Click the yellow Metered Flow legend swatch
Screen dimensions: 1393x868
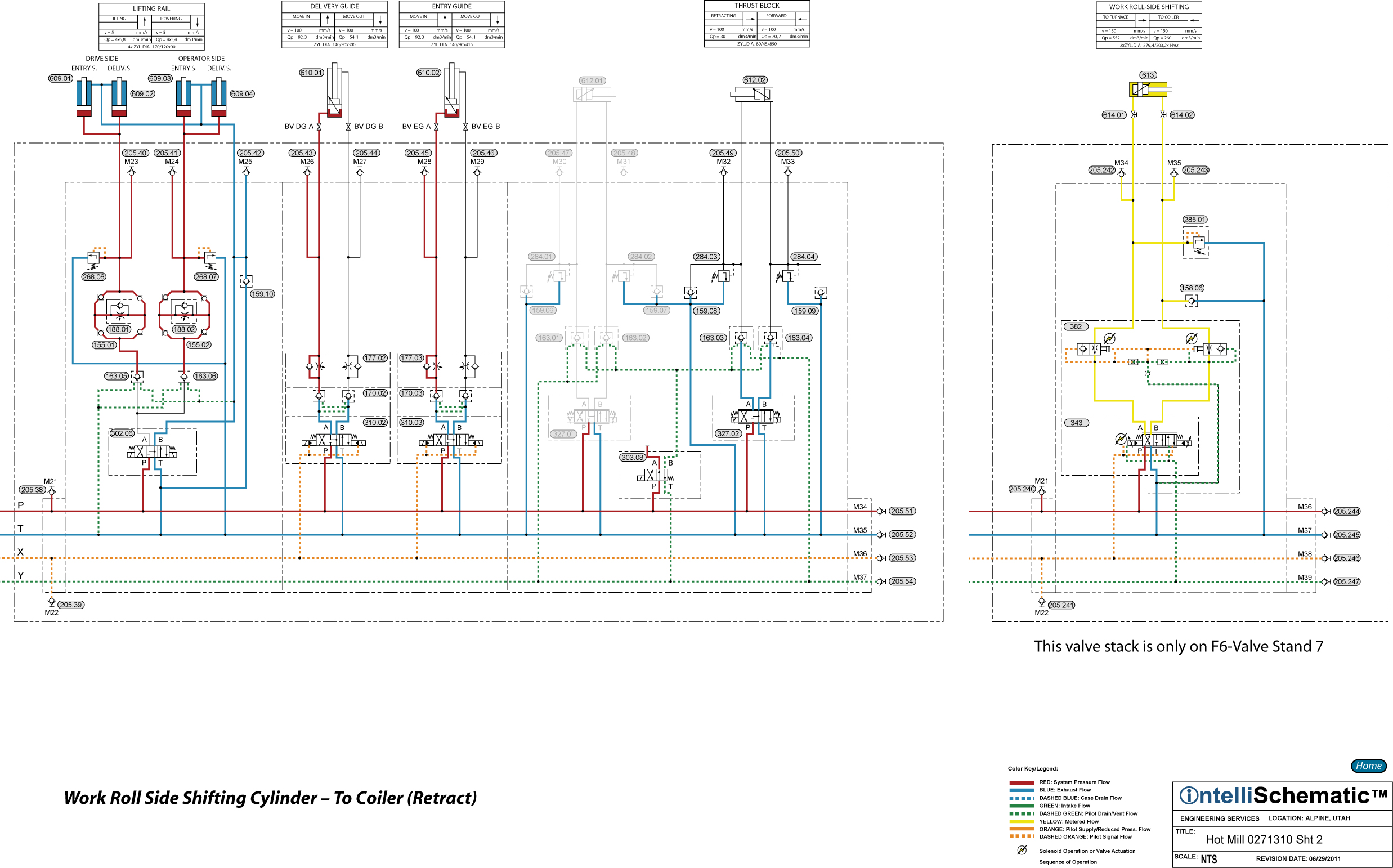point(1021,821)
